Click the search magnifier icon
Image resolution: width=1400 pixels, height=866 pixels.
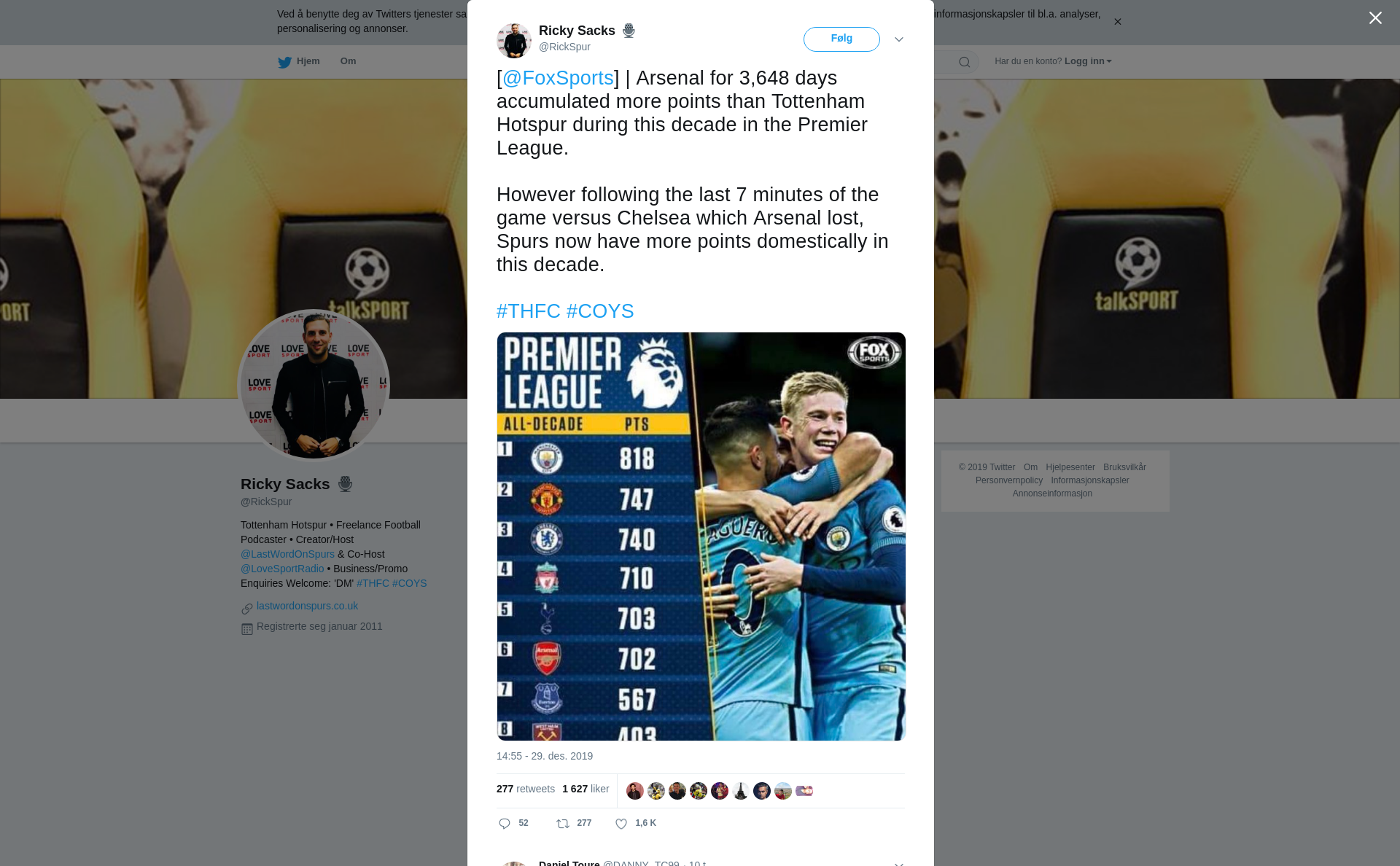pos(965,62)
